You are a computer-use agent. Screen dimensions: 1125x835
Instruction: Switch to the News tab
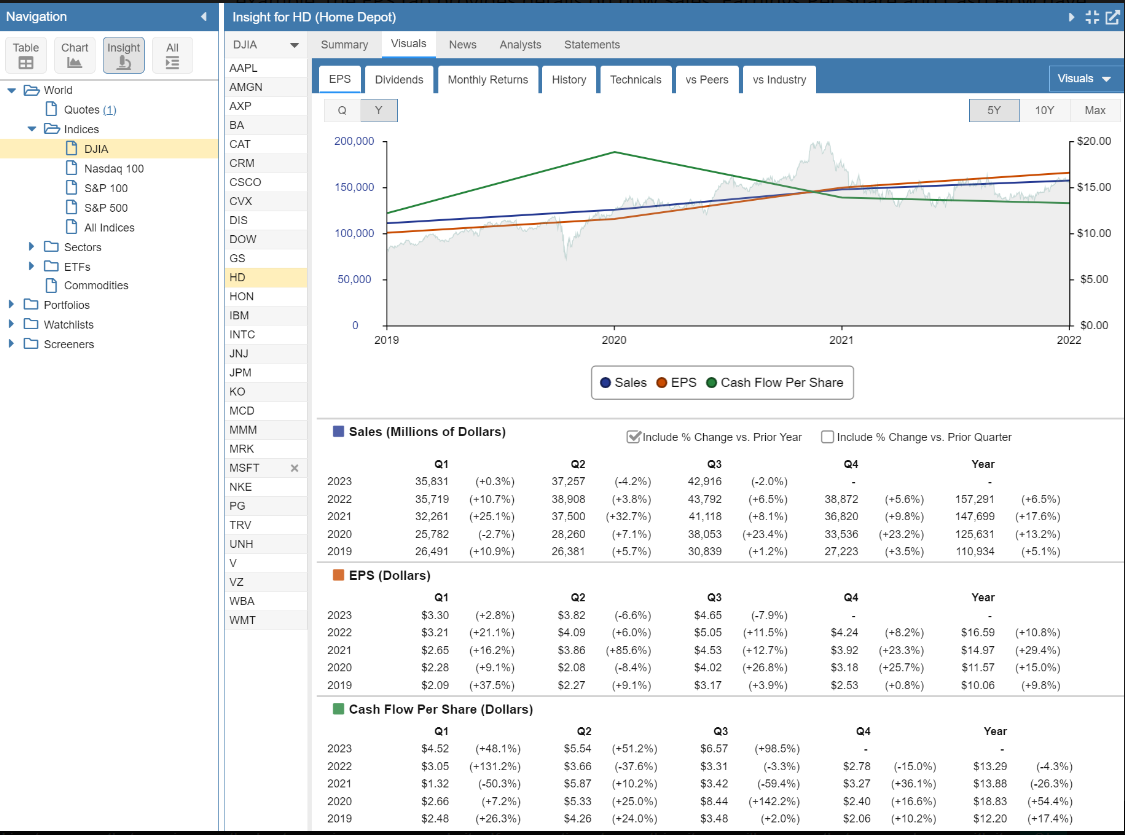[x=463, y=44]
